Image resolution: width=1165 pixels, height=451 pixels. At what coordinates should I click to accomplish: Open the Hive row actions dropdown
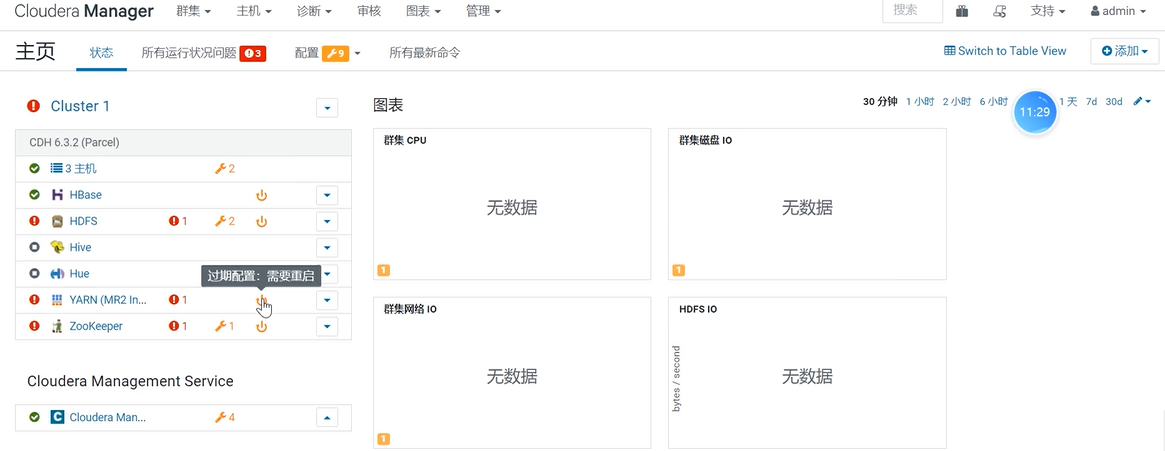(x=327, y=247)
